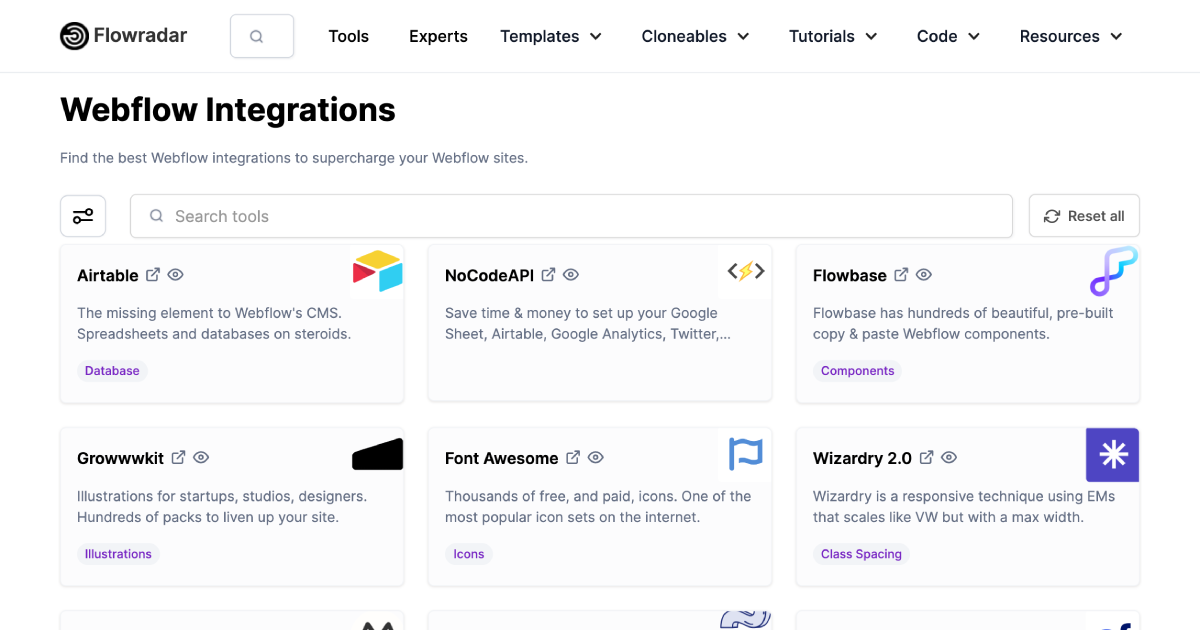Select Tools in the navigation menu
The height and width of the screenshot is (630, 1200).
[x=348, y=35]
